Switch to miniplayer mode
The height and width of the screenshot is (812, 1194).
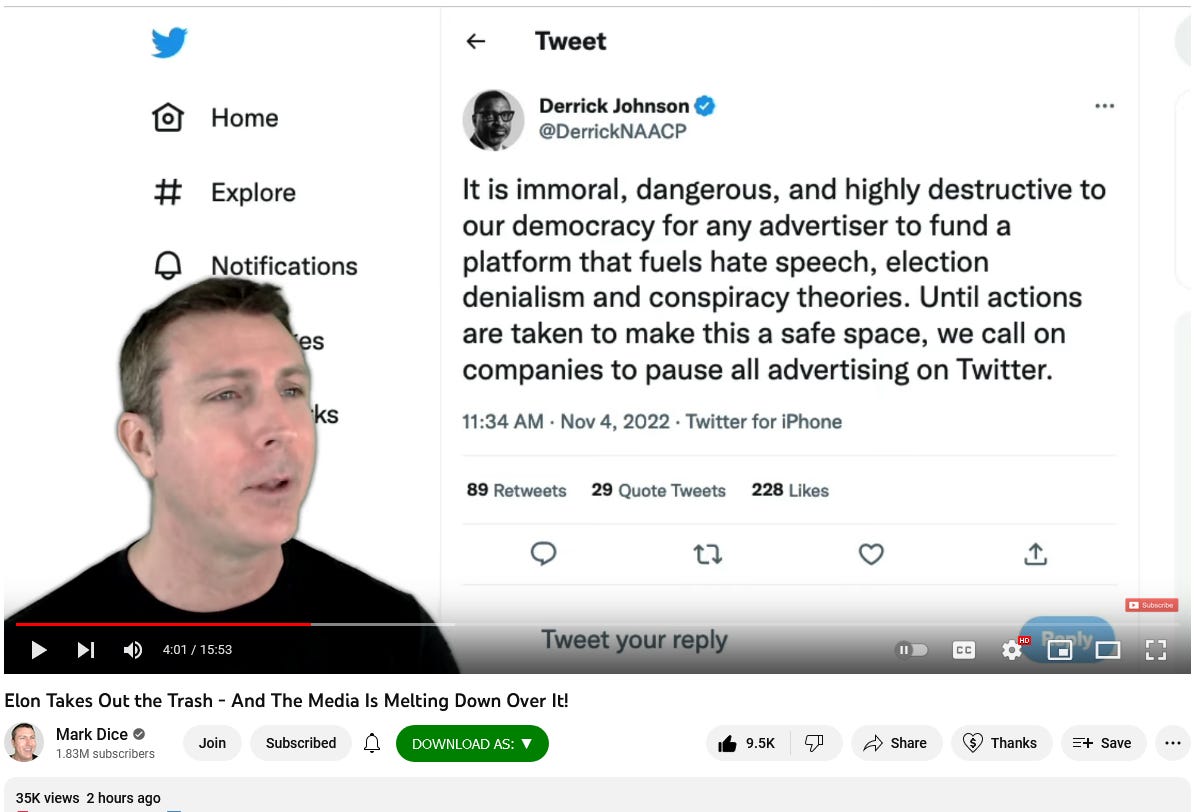tap(1059, 650)
